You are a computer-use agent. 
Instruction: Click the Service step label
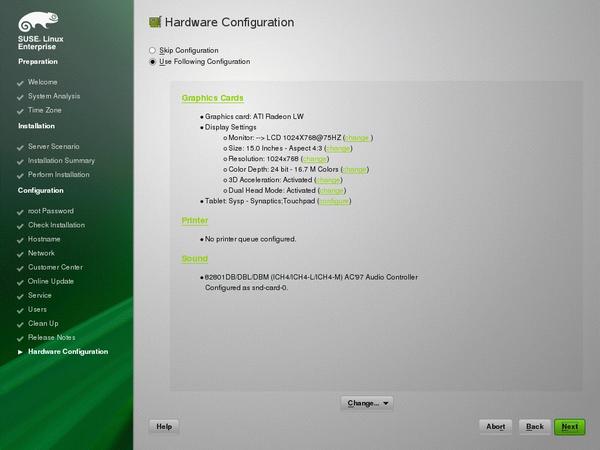(x=39, y=295)
